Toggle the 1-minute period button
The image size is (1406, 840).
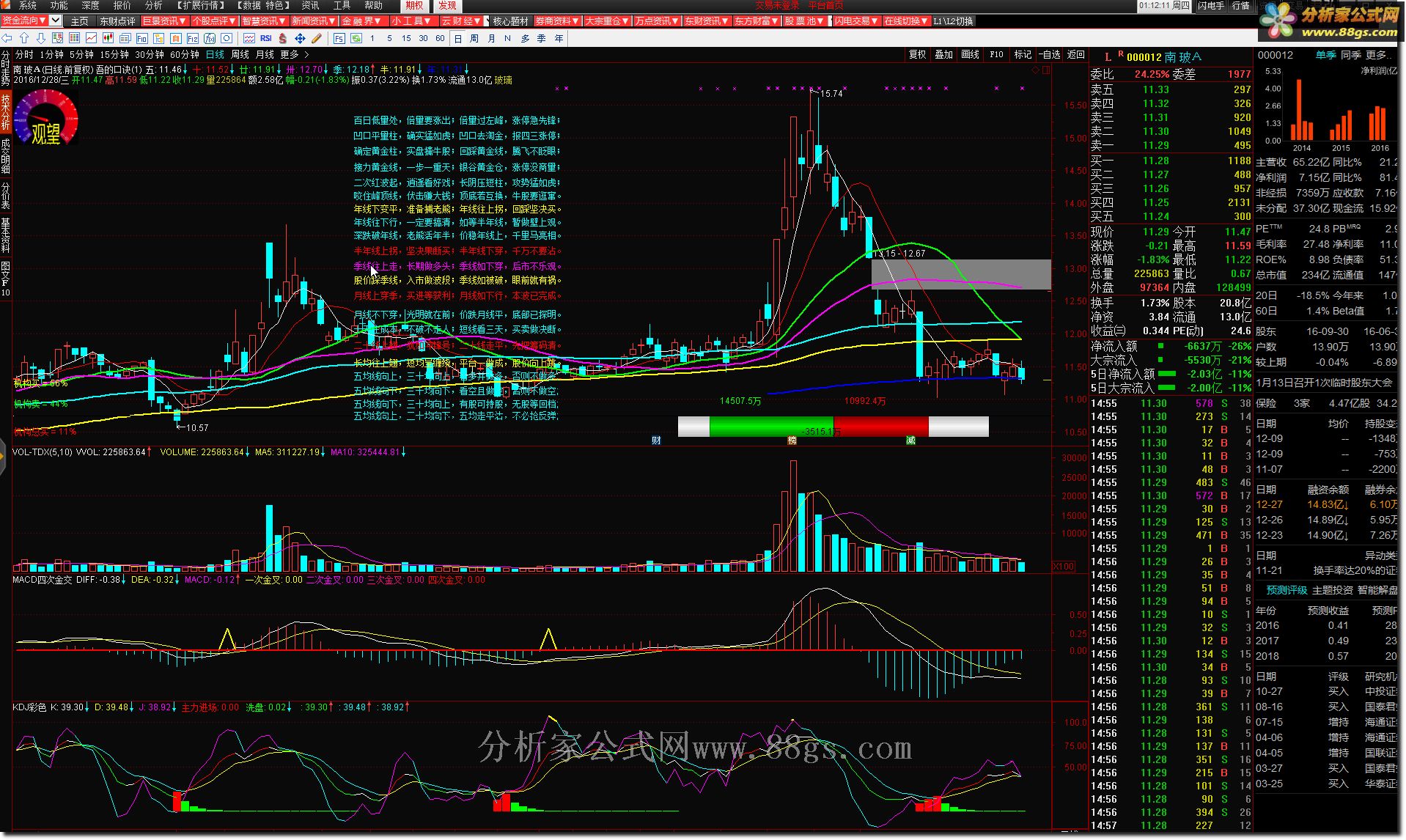click(372, 38)
